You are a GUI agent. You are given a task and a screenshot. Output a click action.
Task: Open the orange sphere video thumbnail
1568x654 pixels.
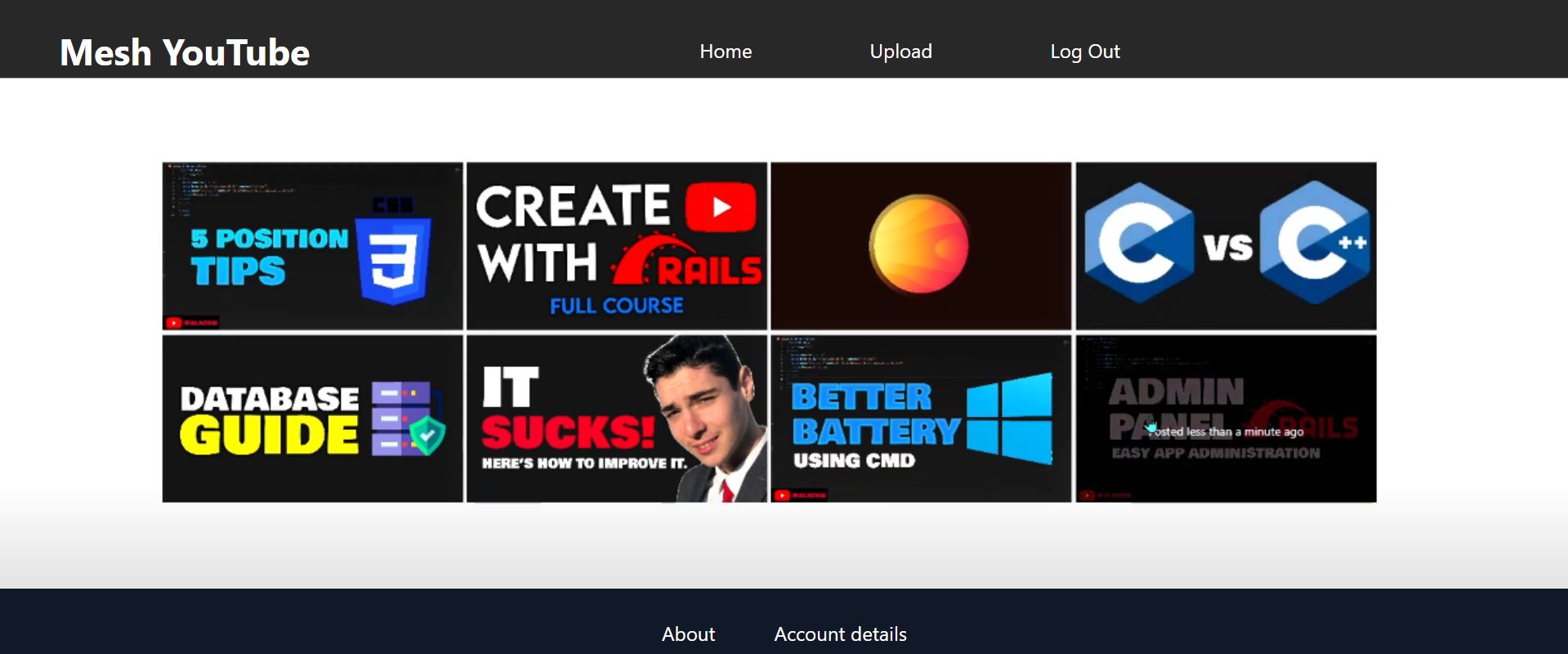tap(921, 246)
